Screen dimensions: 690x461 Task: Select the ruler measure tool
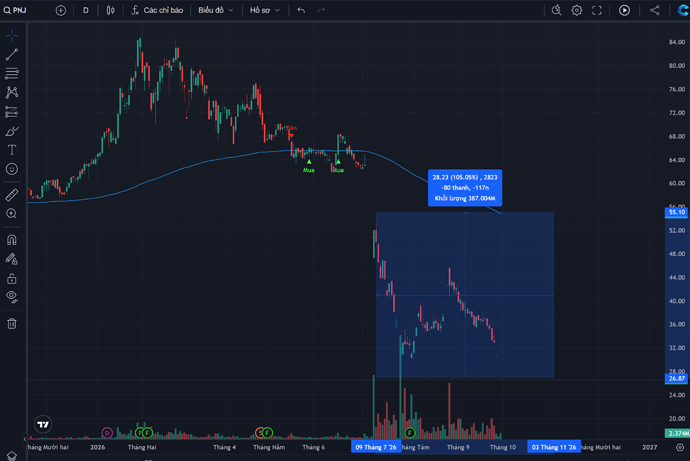click(12, 195)
